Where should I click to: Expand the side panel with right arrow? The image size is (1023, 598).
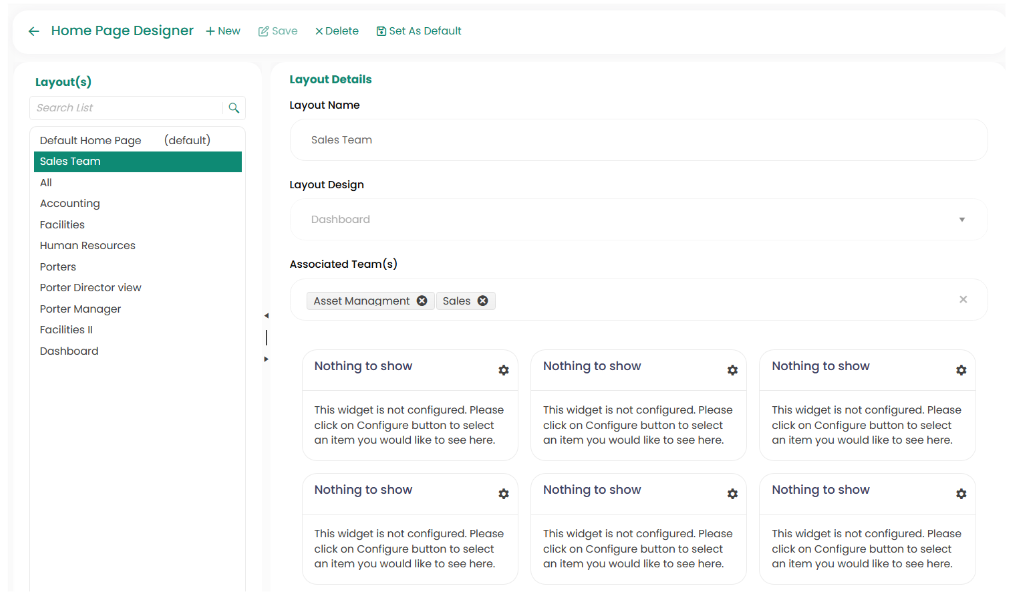pos(266,359)
